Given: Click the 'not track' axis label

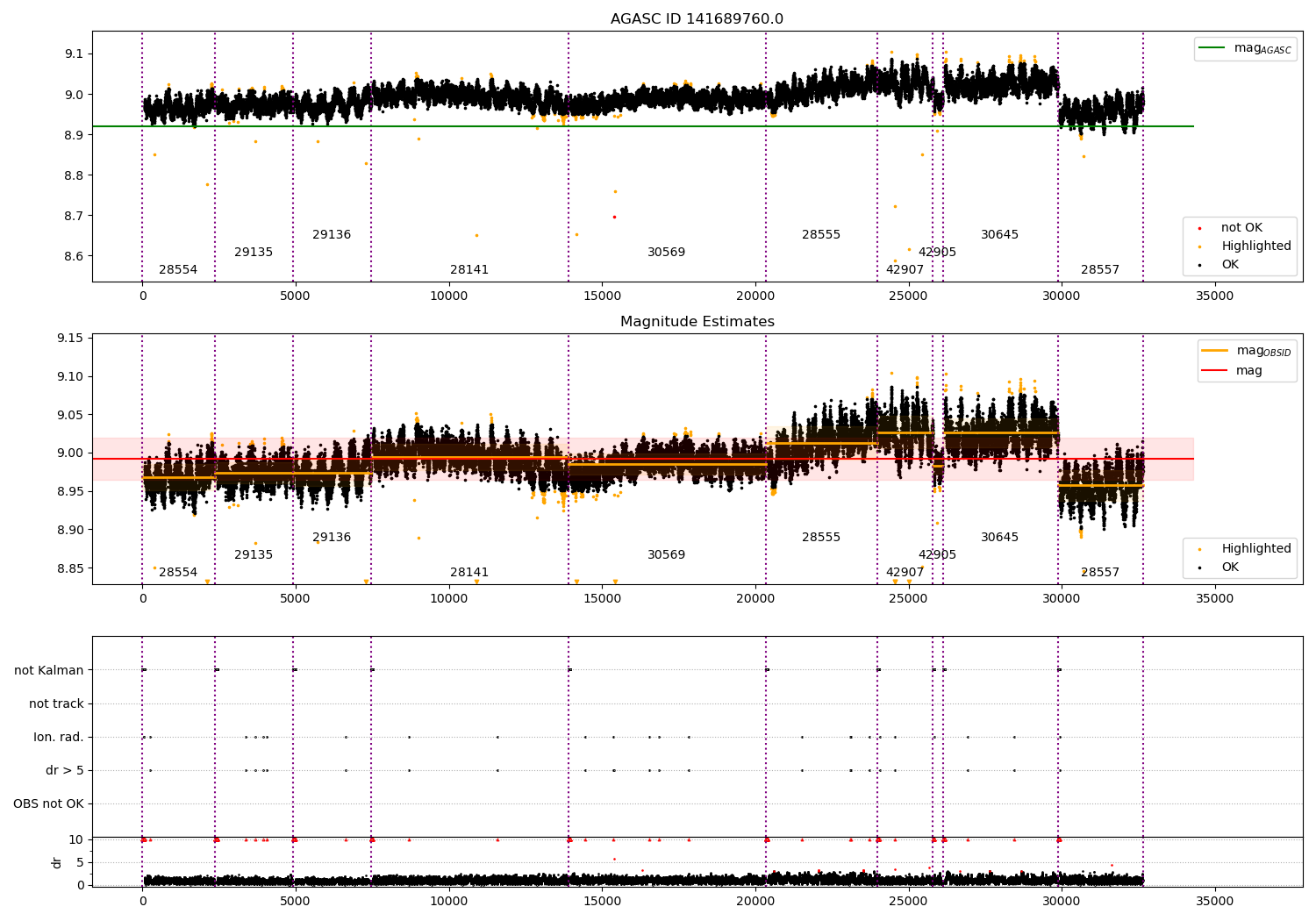Looking at the screenshot, I should (56, 703).
